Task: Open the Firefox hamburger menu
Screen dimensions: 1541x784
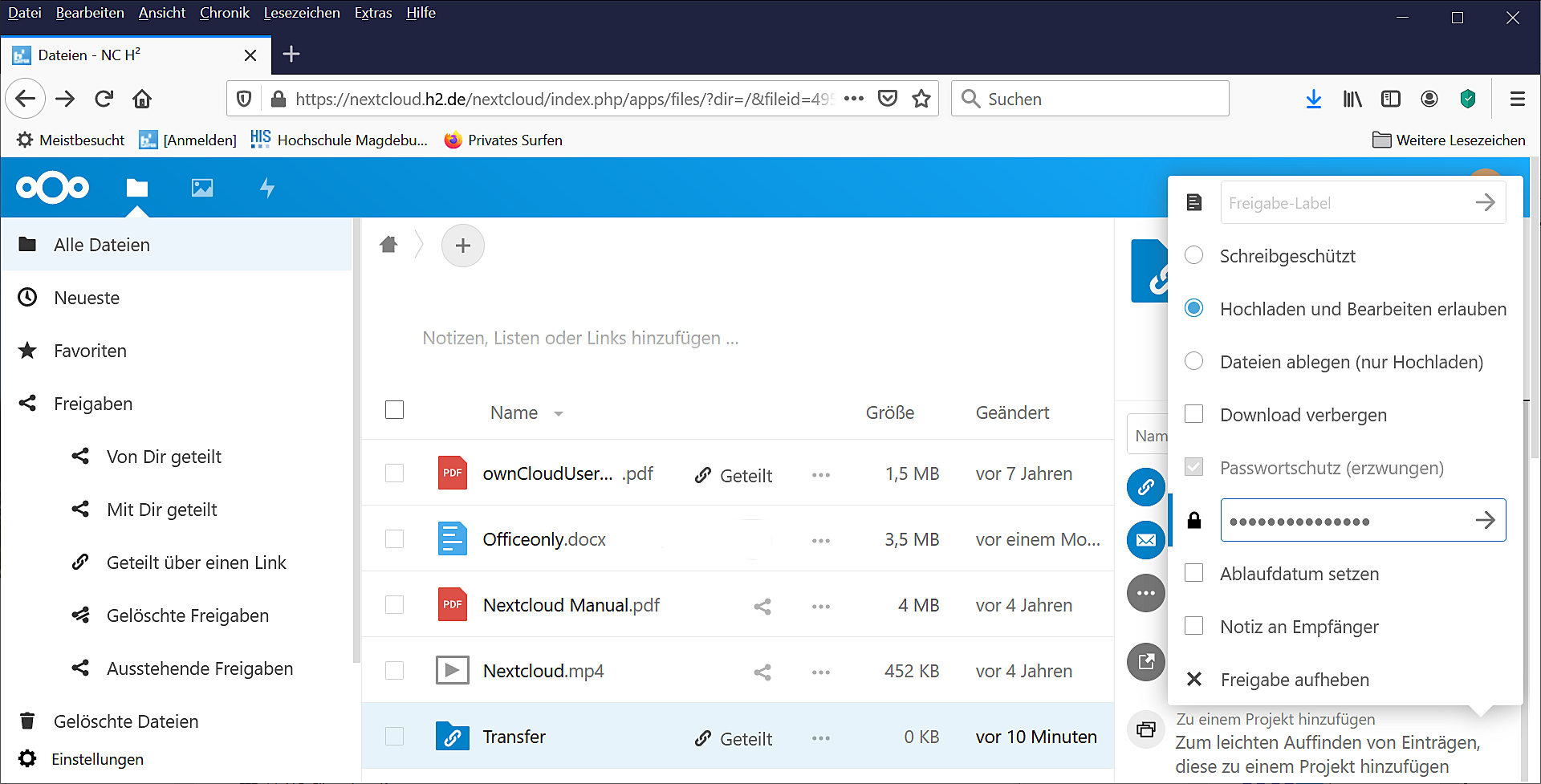Action: tap(1517, 99)
